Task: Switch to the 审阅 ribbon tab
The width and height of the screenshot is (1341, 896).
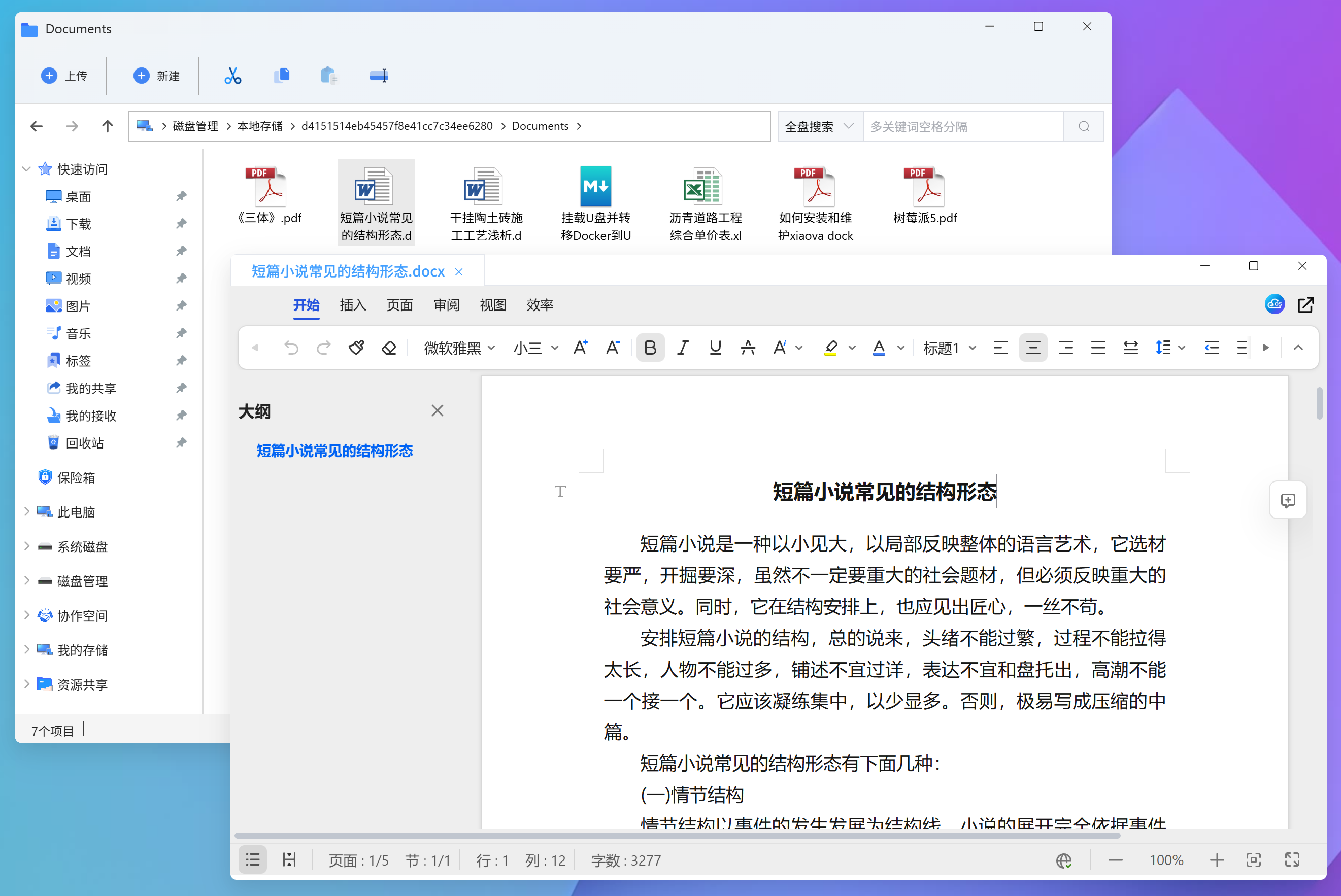Action: [x=447, y=305]
